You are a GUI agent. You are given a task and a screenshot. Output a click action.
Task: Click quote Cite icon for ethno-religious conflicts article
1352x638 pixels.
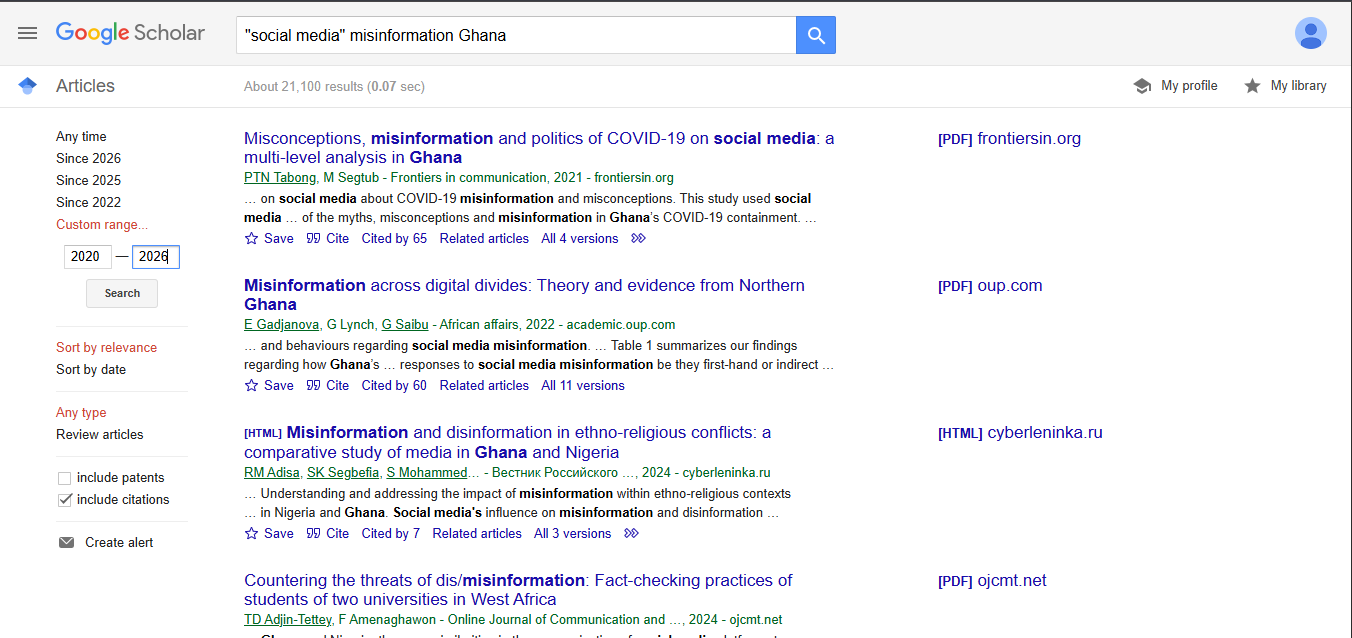313,533
